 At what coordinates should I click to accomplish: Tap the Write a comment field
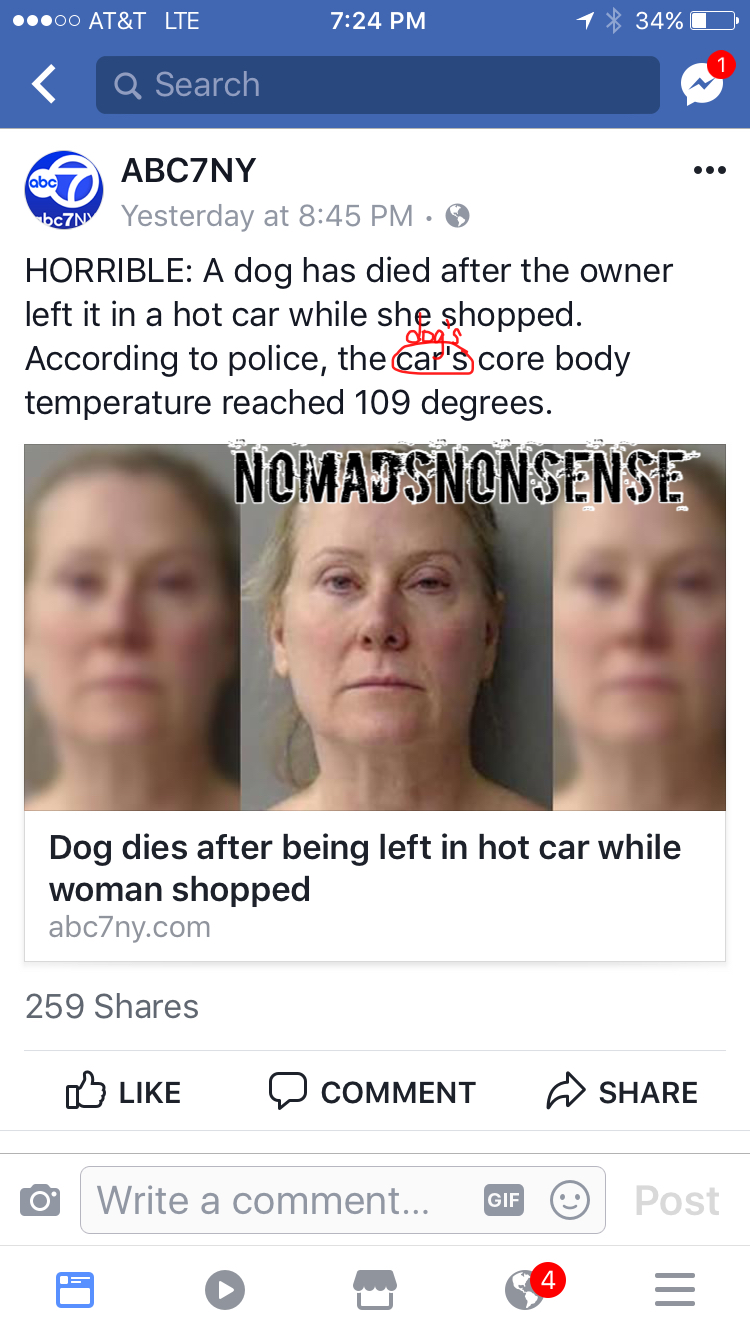pos(343,1200)
